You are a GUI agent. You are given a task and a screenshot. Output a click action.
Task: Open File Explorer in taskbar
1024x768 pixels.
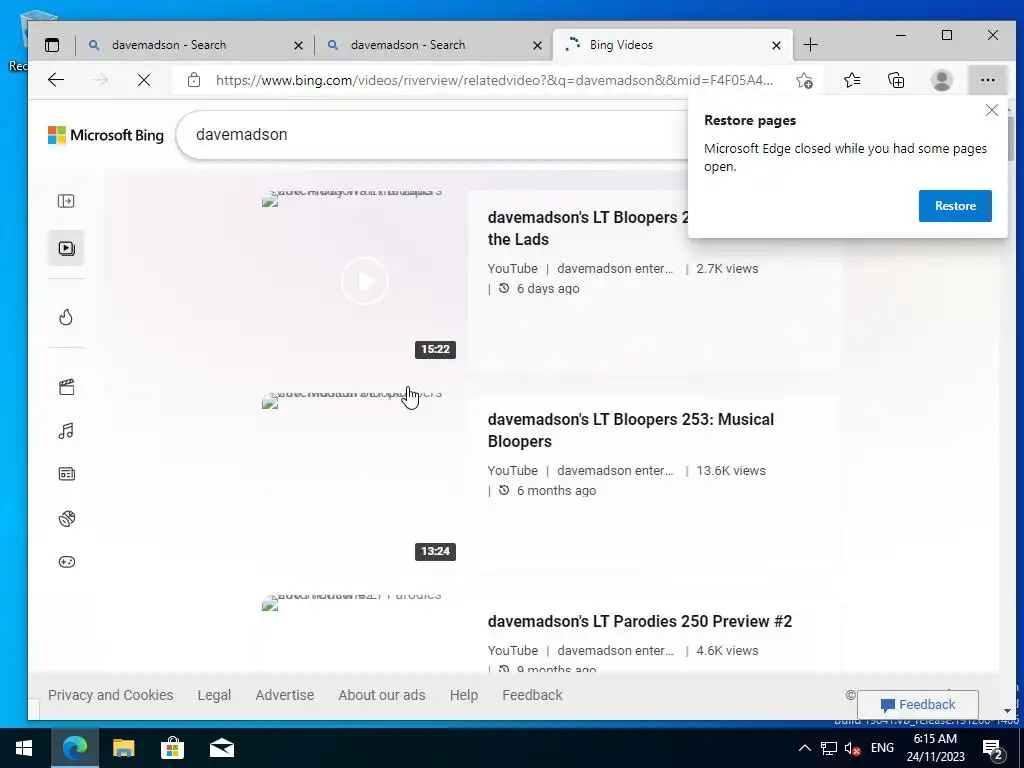(123, 748)
